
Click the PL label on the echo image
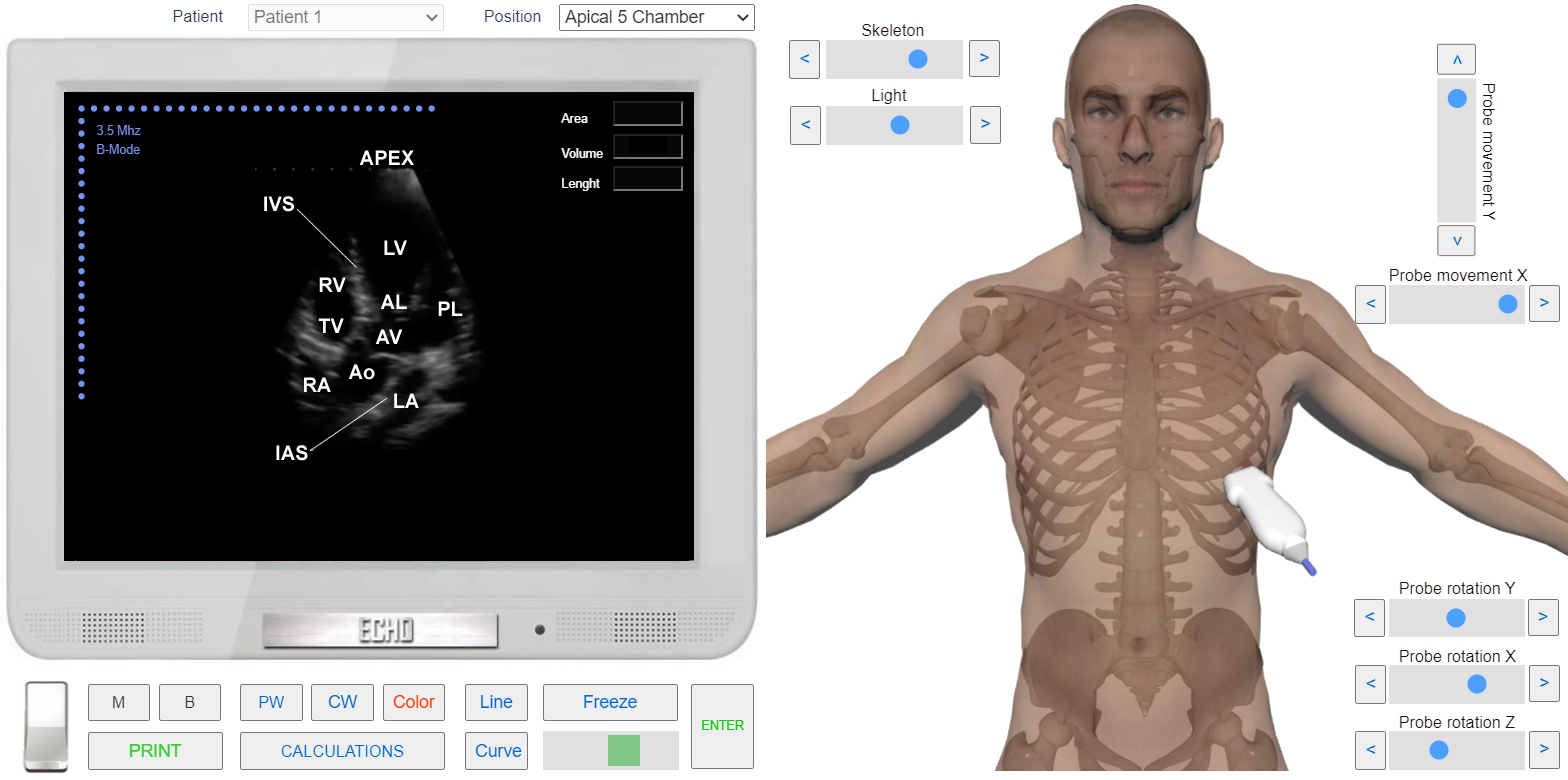450,309
